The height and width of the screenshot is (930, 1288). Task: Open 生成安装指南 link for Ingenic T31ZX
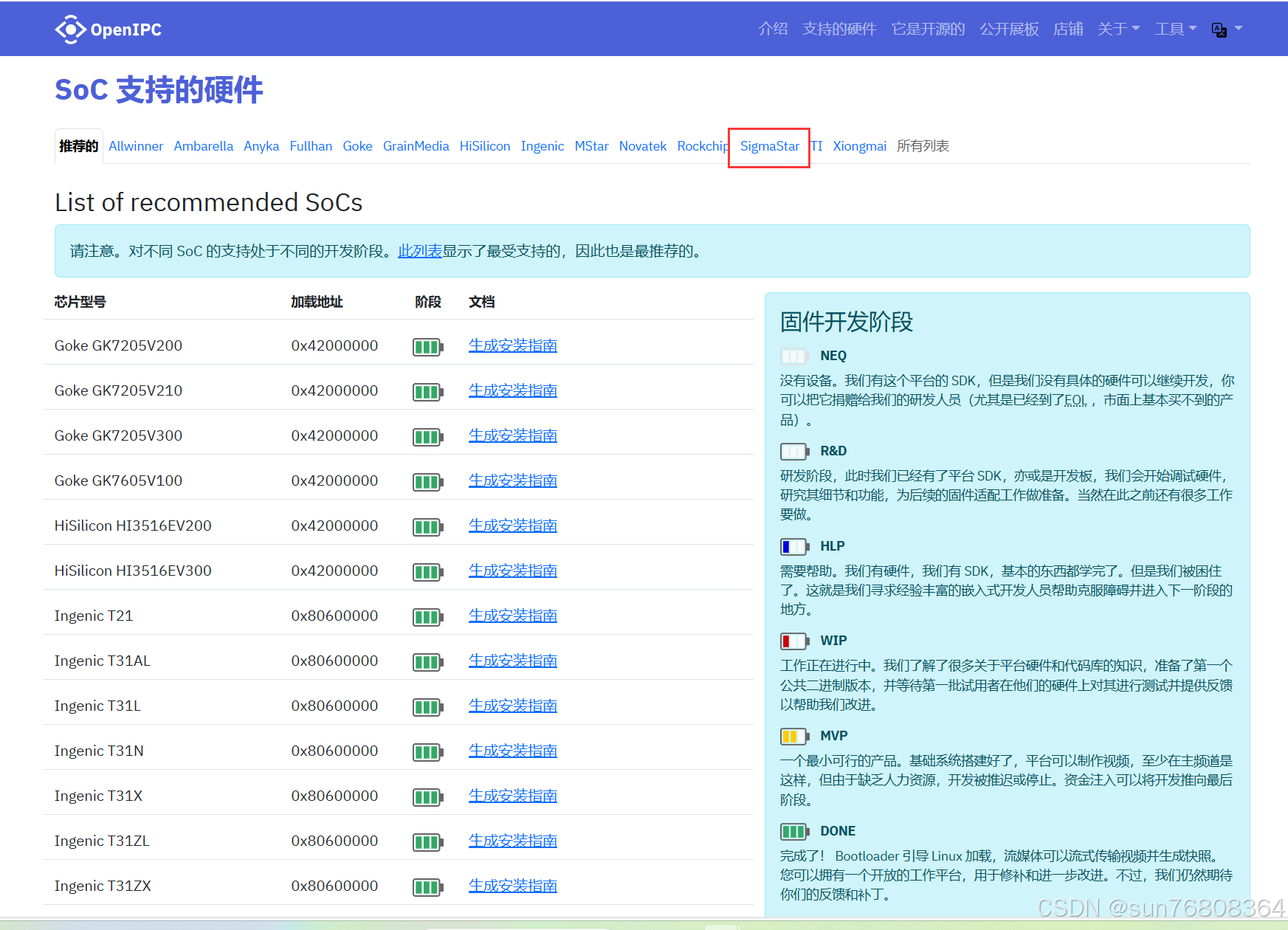click(x=513, y=886)
